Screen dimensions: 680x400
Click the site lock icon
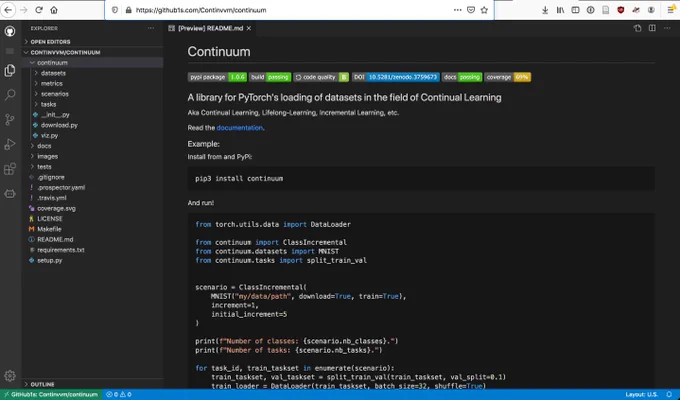128,10
